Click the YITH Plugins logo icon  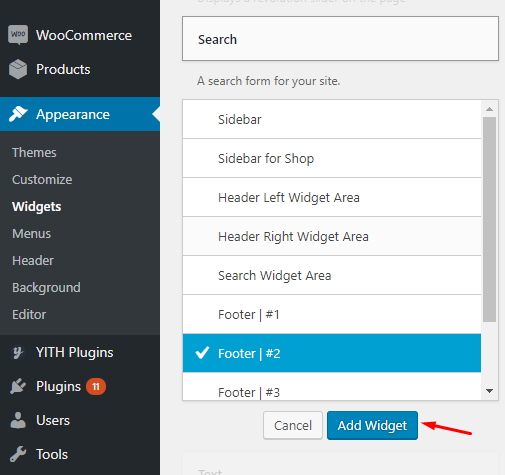pos(18,352)
